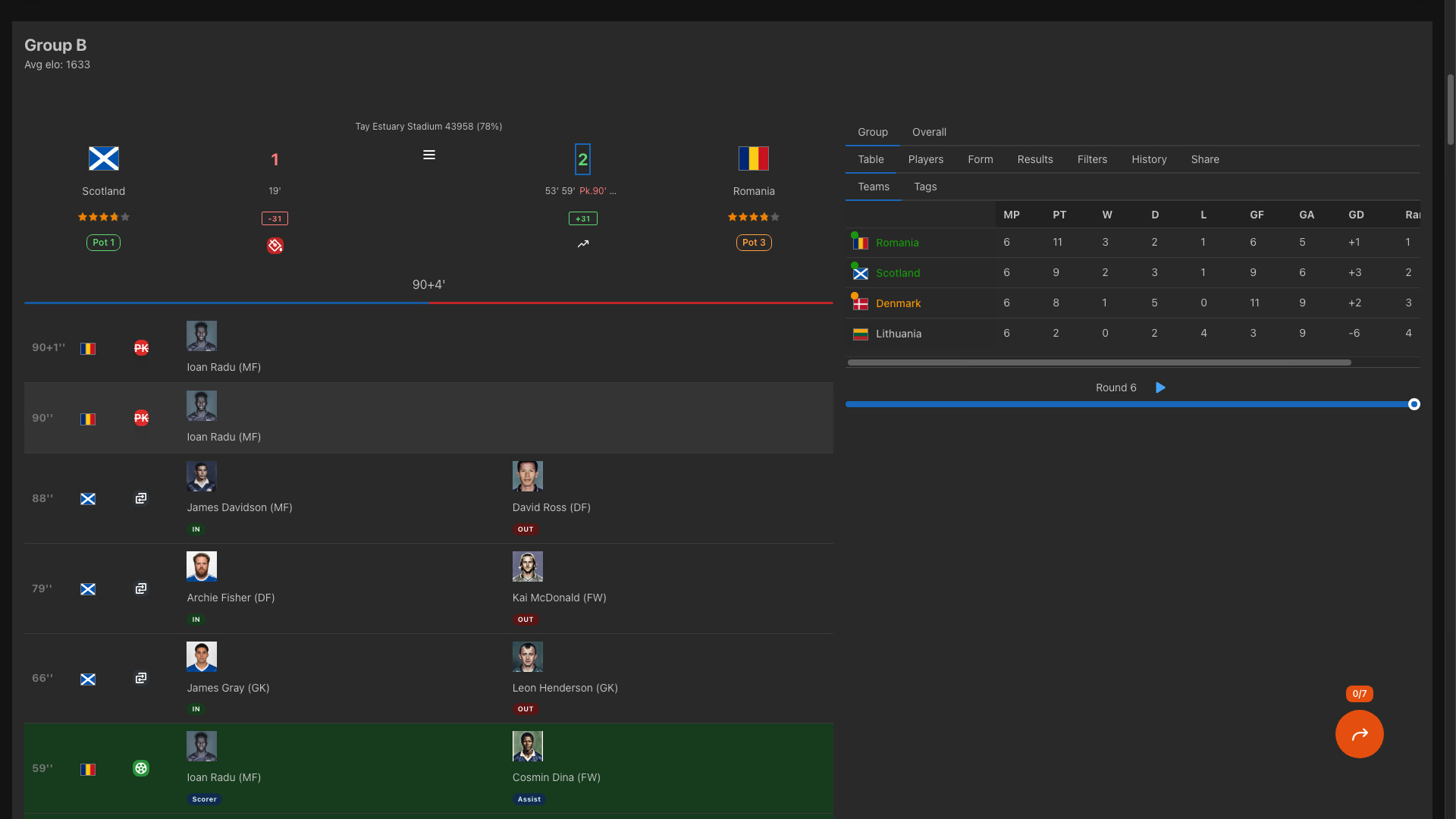Click the page vertical scrollbar thumb
1456x819 pixels.
(1450, 109)
